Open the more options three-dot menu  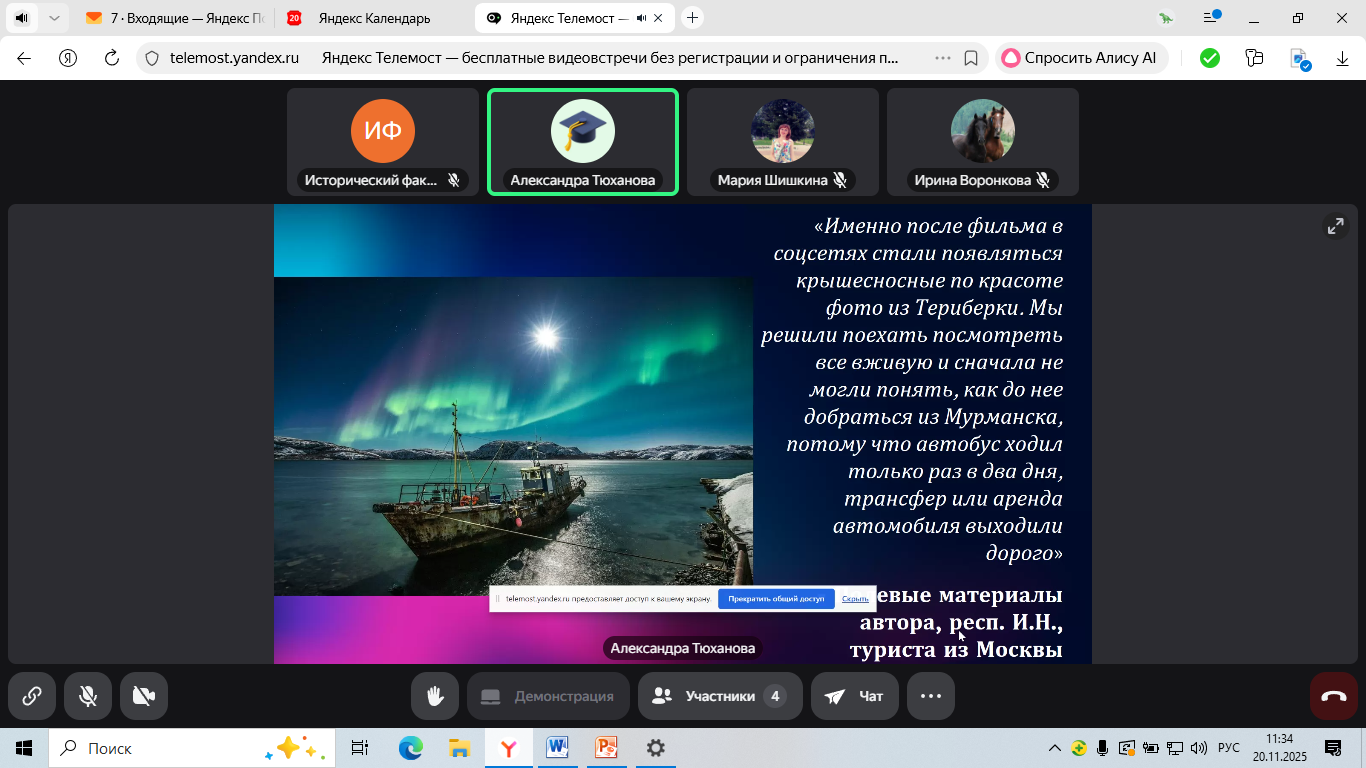(931, 696)
